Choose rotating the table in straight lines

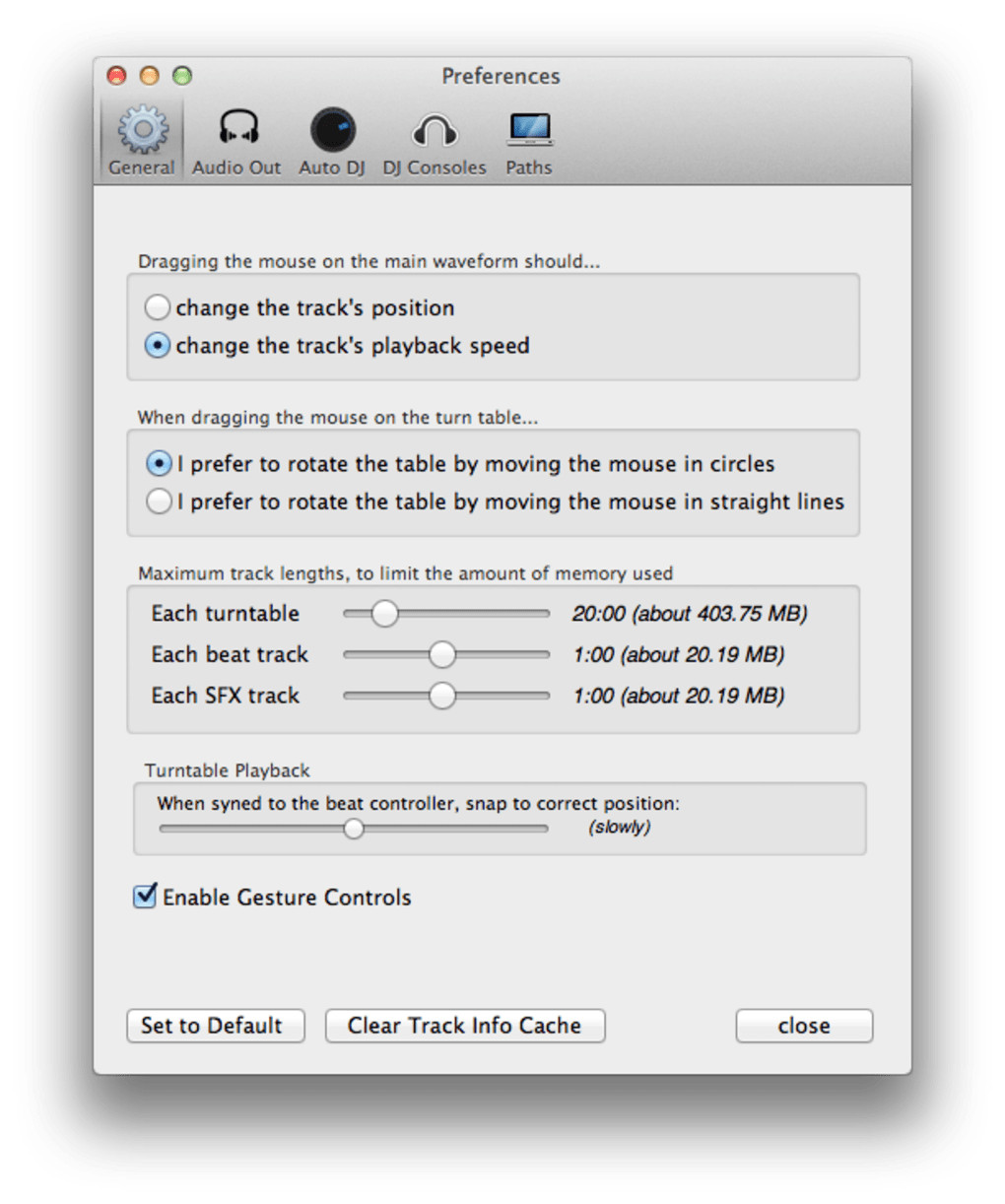pos(159,502)
